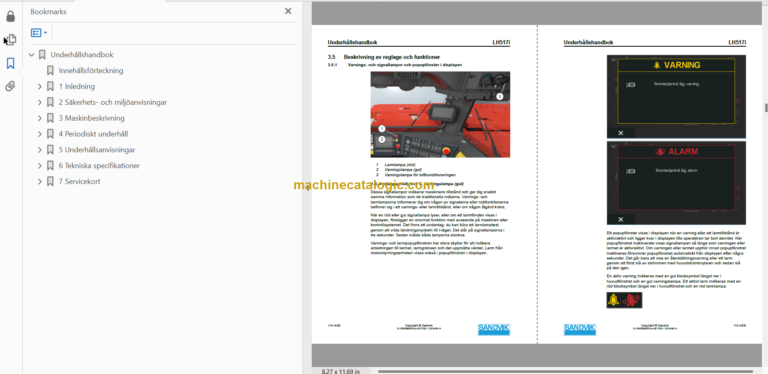Click the 8.27 x 11.69 in page size readout
The width and height of the screenshot is (768, 374).
pos(340,371)
